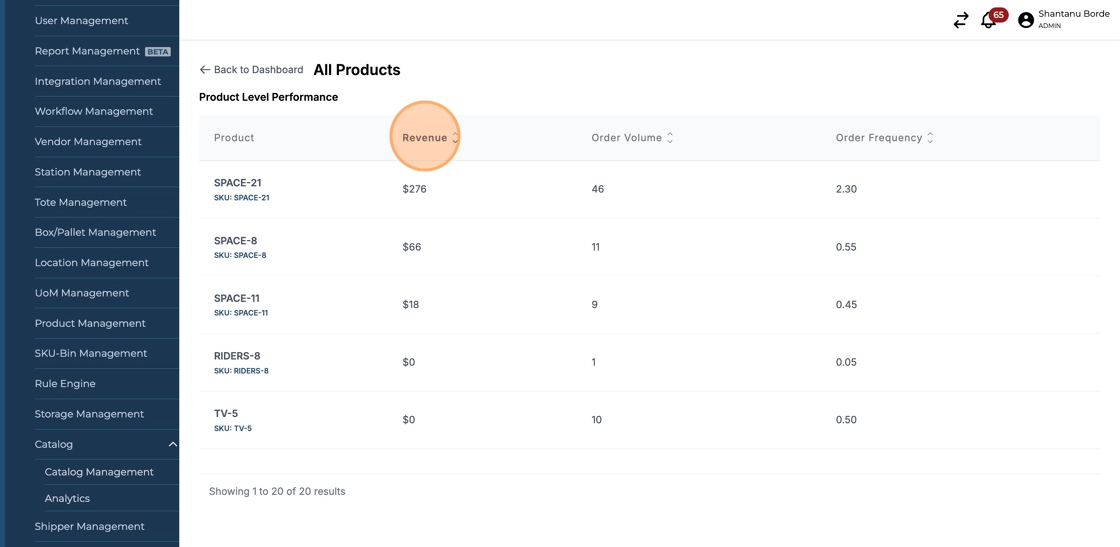
Task: Open the TV-5 product entry
Action: (x=226, y=413)
